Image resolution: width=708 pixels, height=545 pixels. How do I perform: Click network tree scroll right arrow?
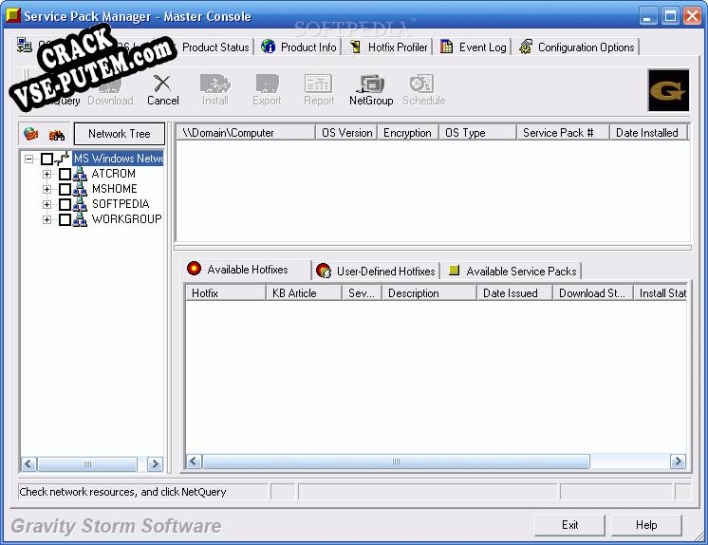click(x=155, y=464)
